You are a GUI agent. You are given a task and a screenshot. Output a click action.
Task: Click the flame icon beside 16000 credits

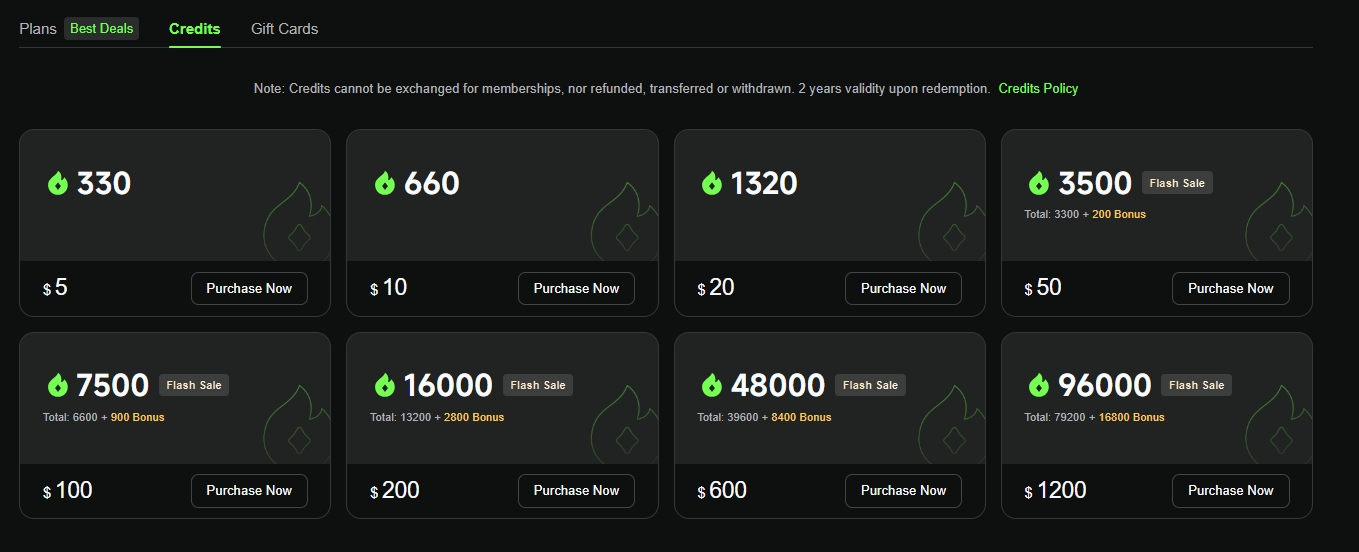(385, 385)
